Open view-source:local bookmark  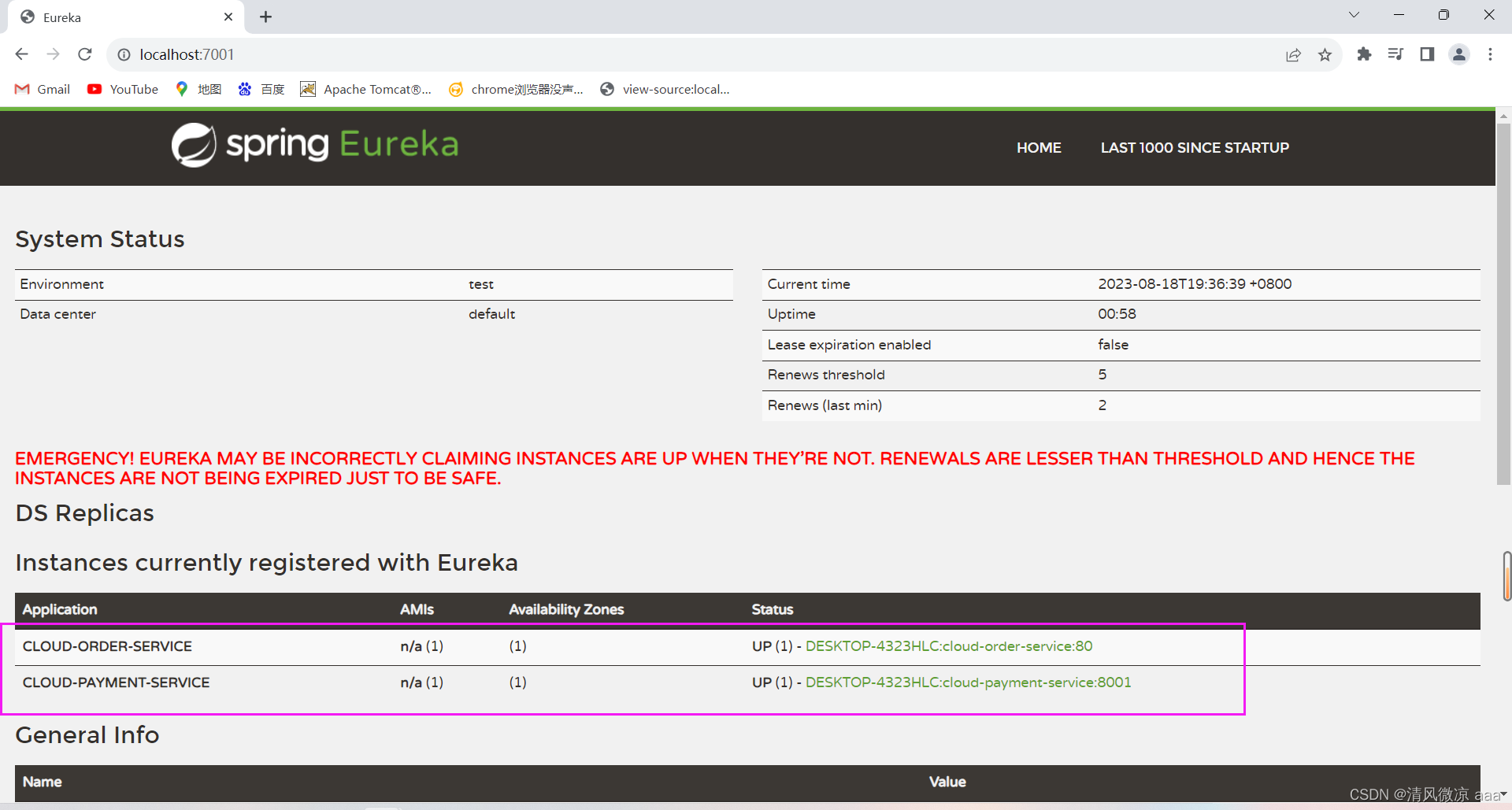pyautogui.click(x=665, y=89)
